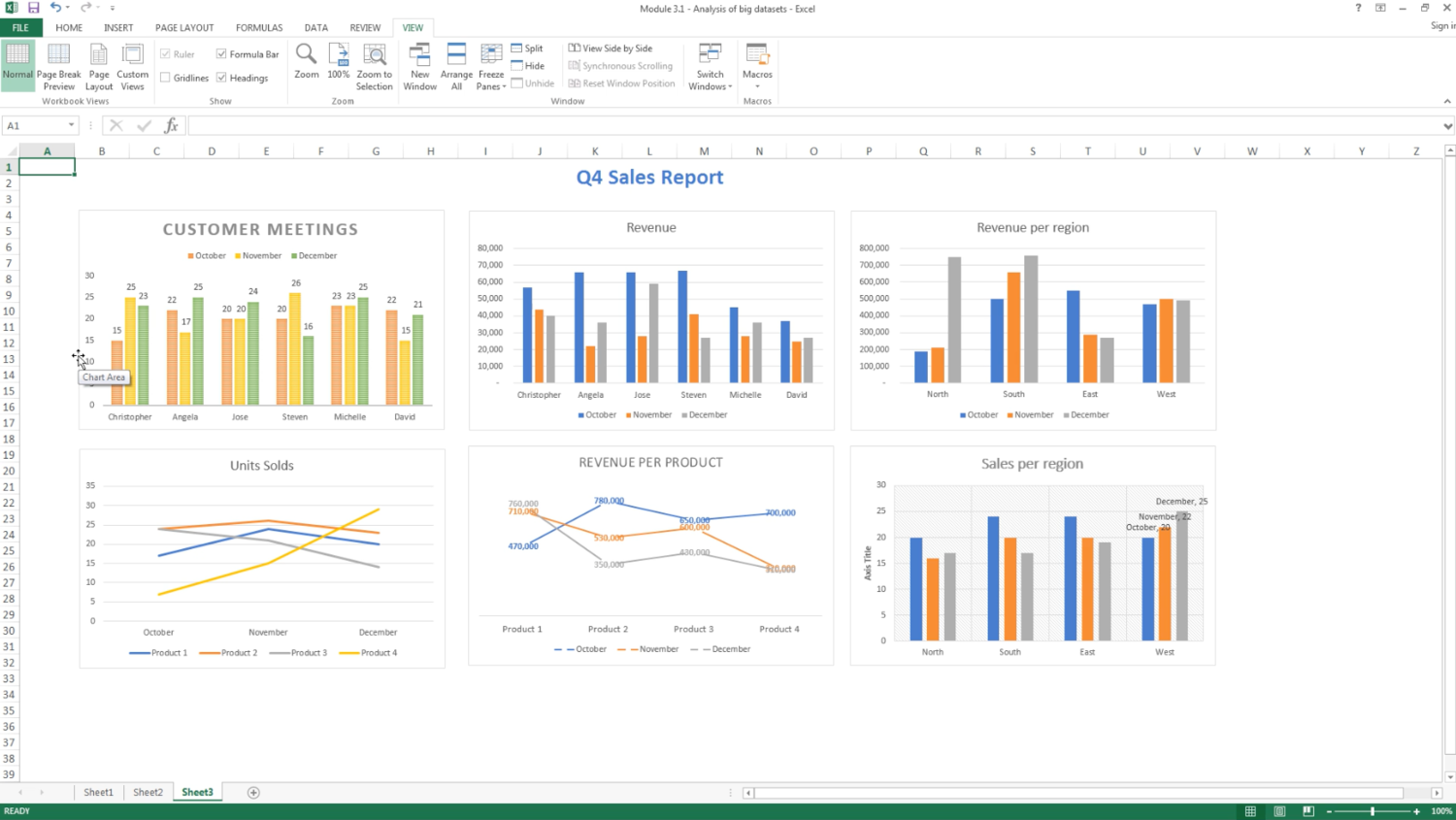Viewport: 1456px width, 820px height.
Task: Switch to the Sheet1 tab
Action: coord(98,793)
